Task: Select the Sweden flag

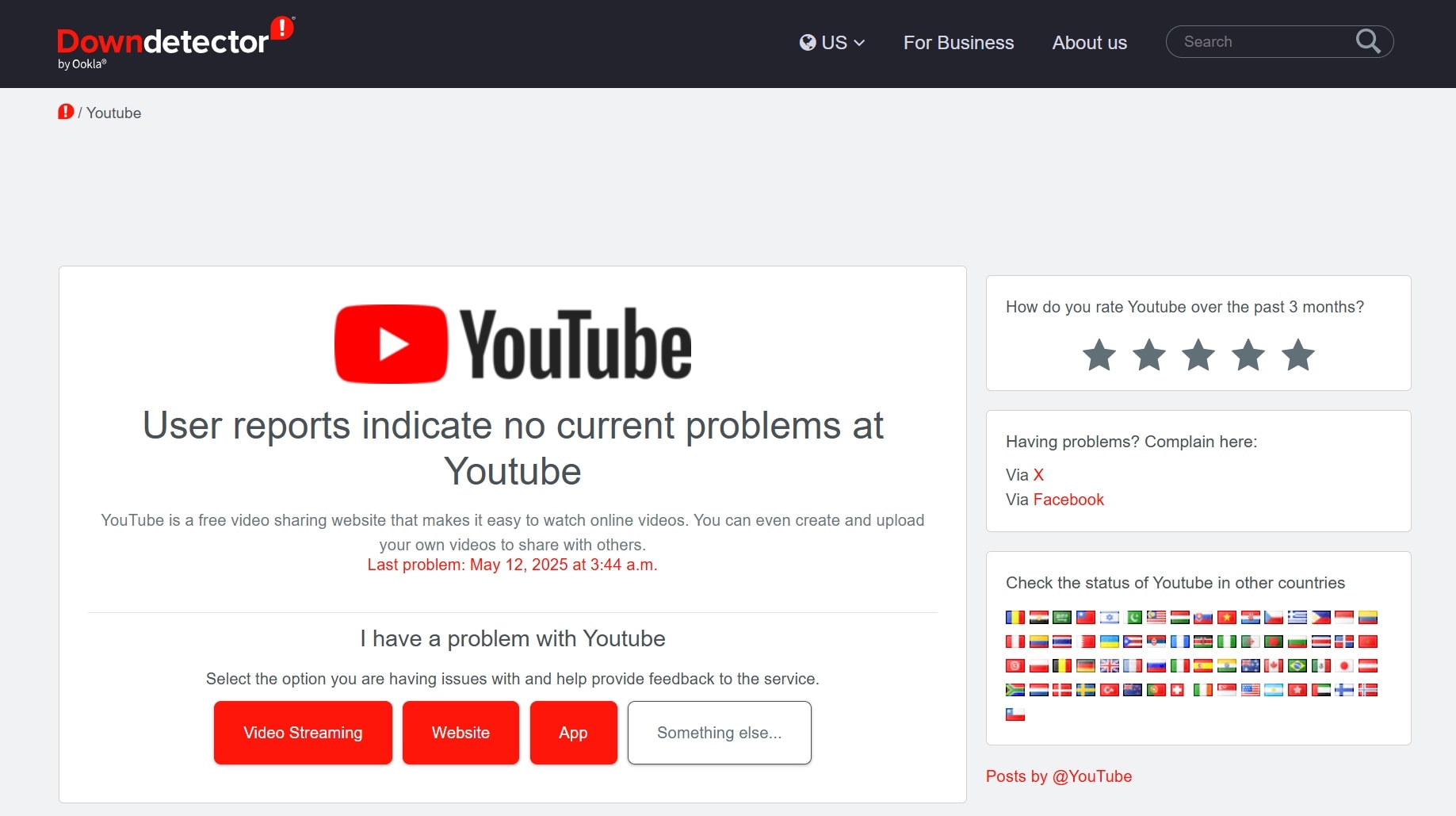Action: point(1086,690)
